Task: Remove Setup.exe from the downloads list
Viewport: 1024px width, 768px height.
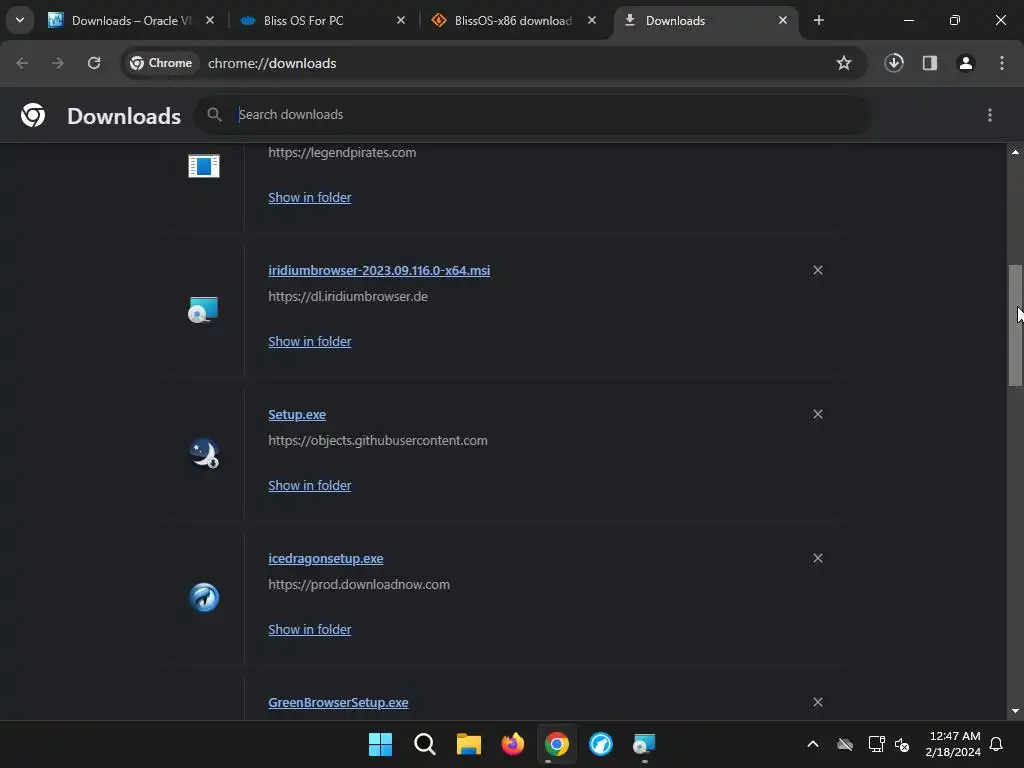Action: click(818, 415)
